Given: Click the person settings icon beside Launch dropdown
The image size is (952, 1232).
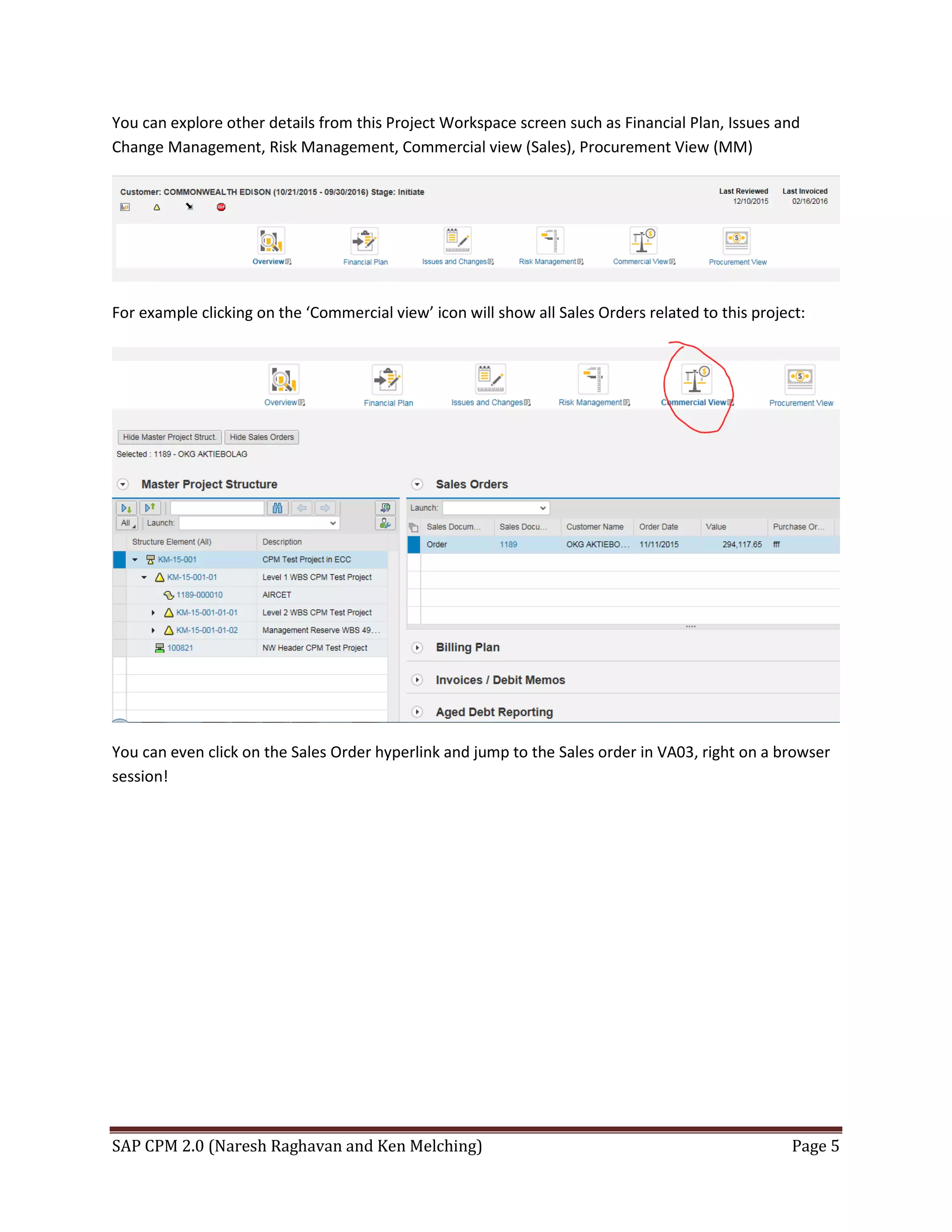Looking at the screenshot, I should [x=385, y=523].
